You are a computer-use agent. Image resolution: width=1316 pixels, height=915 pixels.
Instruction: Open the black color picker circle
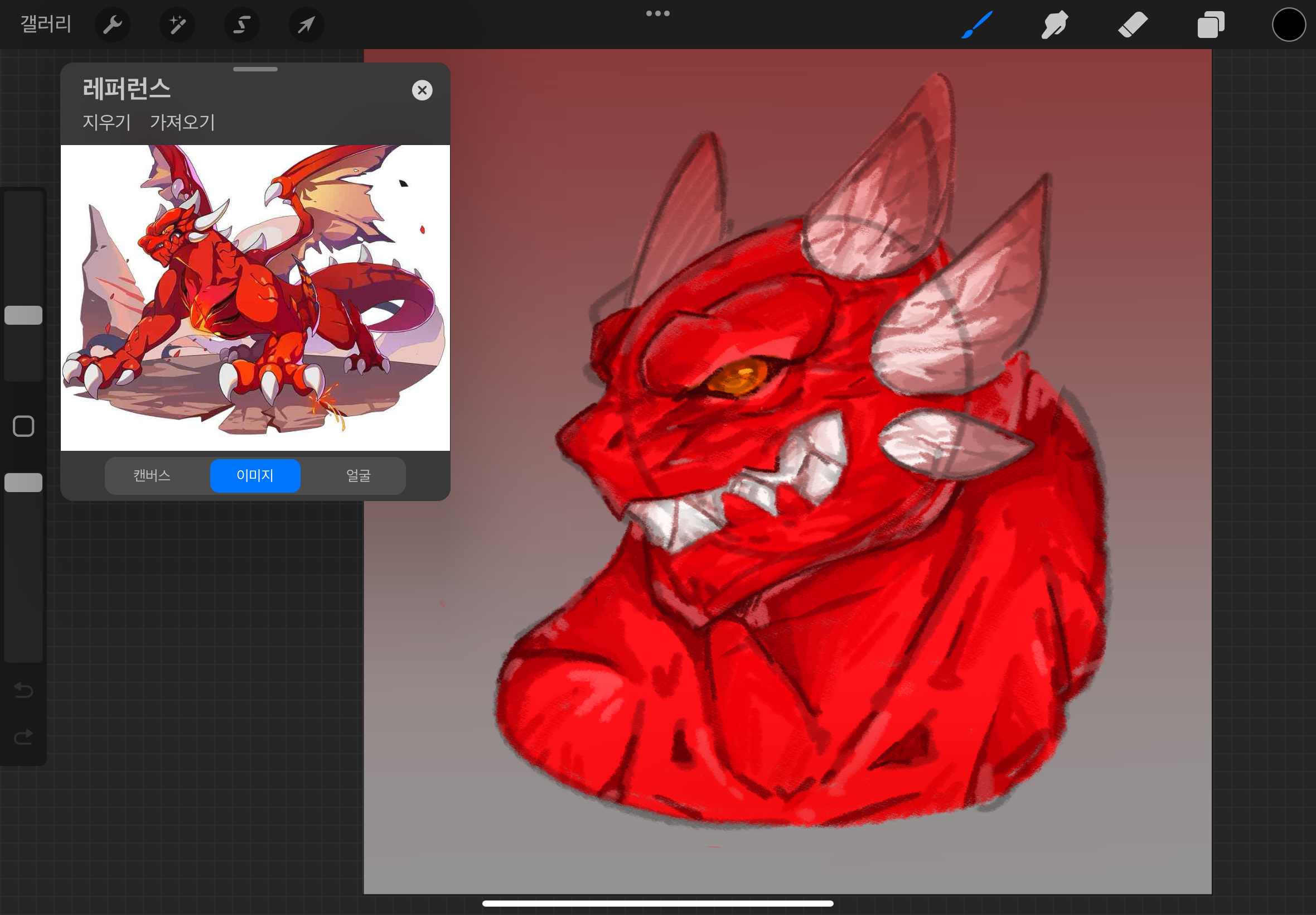click(x=1289, y=25)
